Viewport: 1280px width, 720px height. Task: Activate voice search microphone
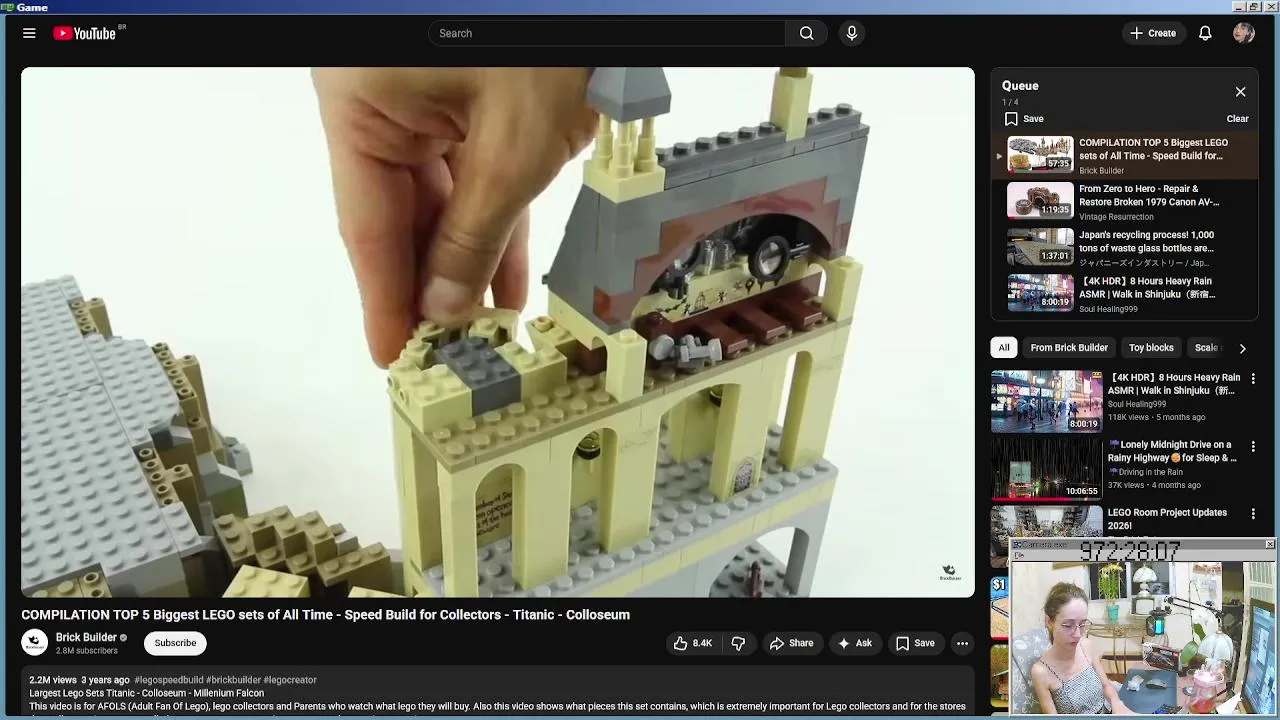click(852, 33)
